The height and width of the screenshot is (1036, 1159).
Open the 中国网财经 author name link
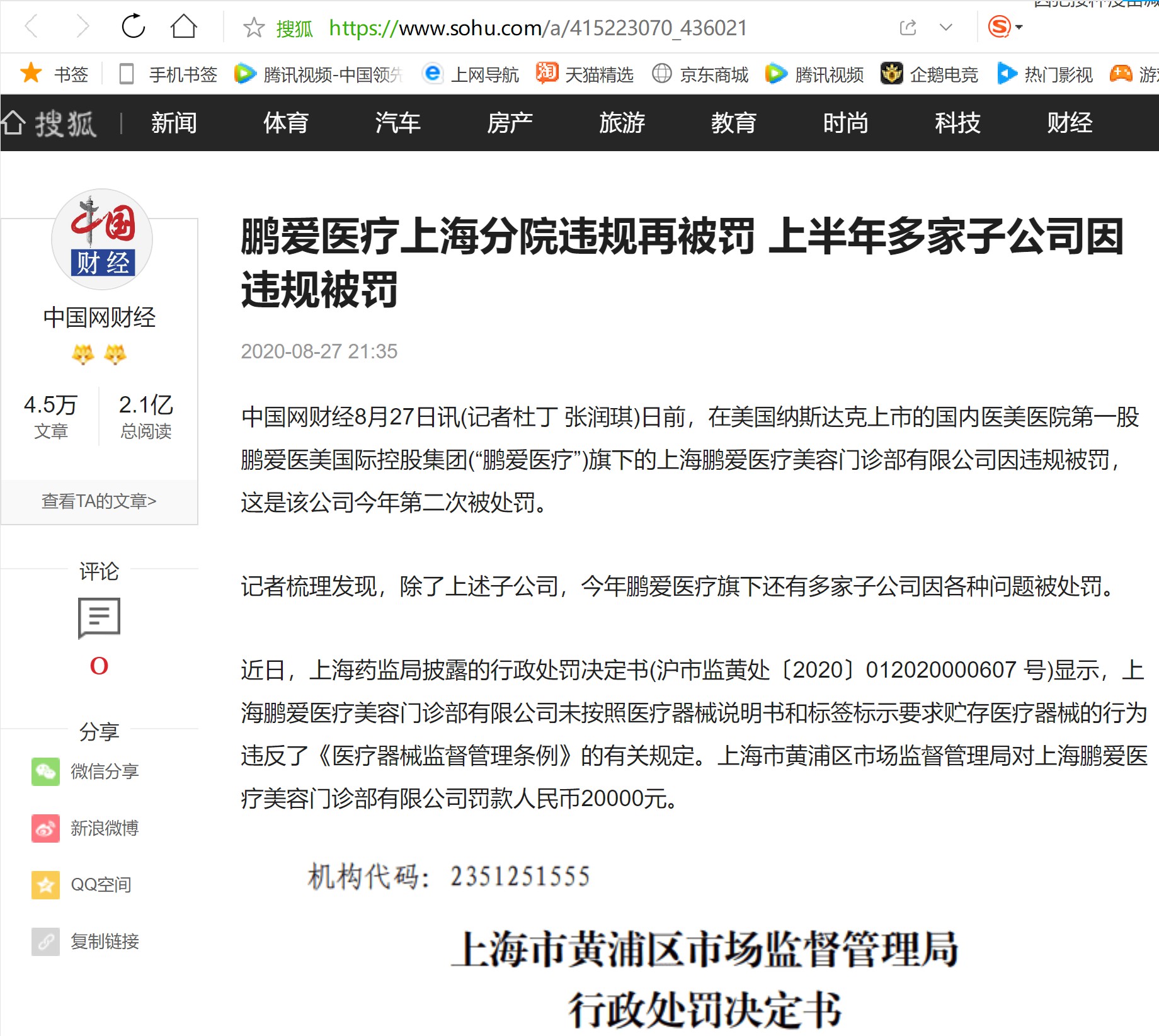[100, 317]
